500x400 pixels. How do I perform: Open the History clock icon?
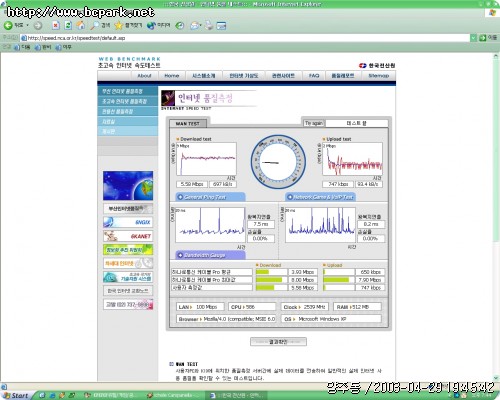[x=180, y=25]
